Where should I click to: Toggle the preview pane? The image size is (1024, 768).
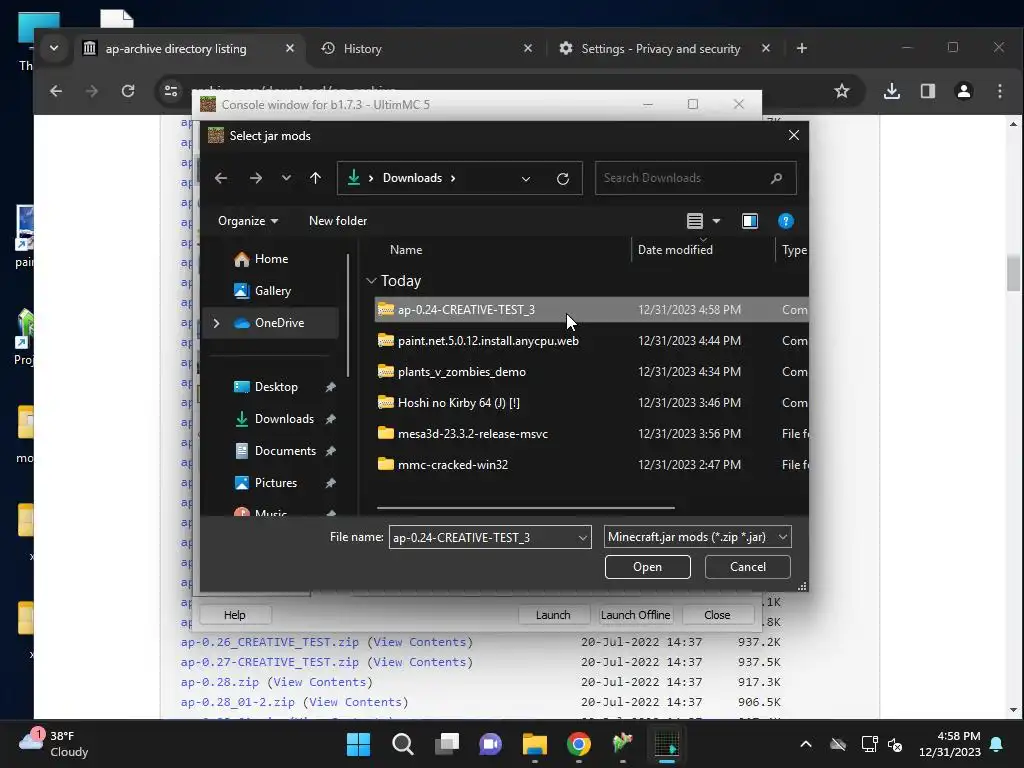click(750, 221)
